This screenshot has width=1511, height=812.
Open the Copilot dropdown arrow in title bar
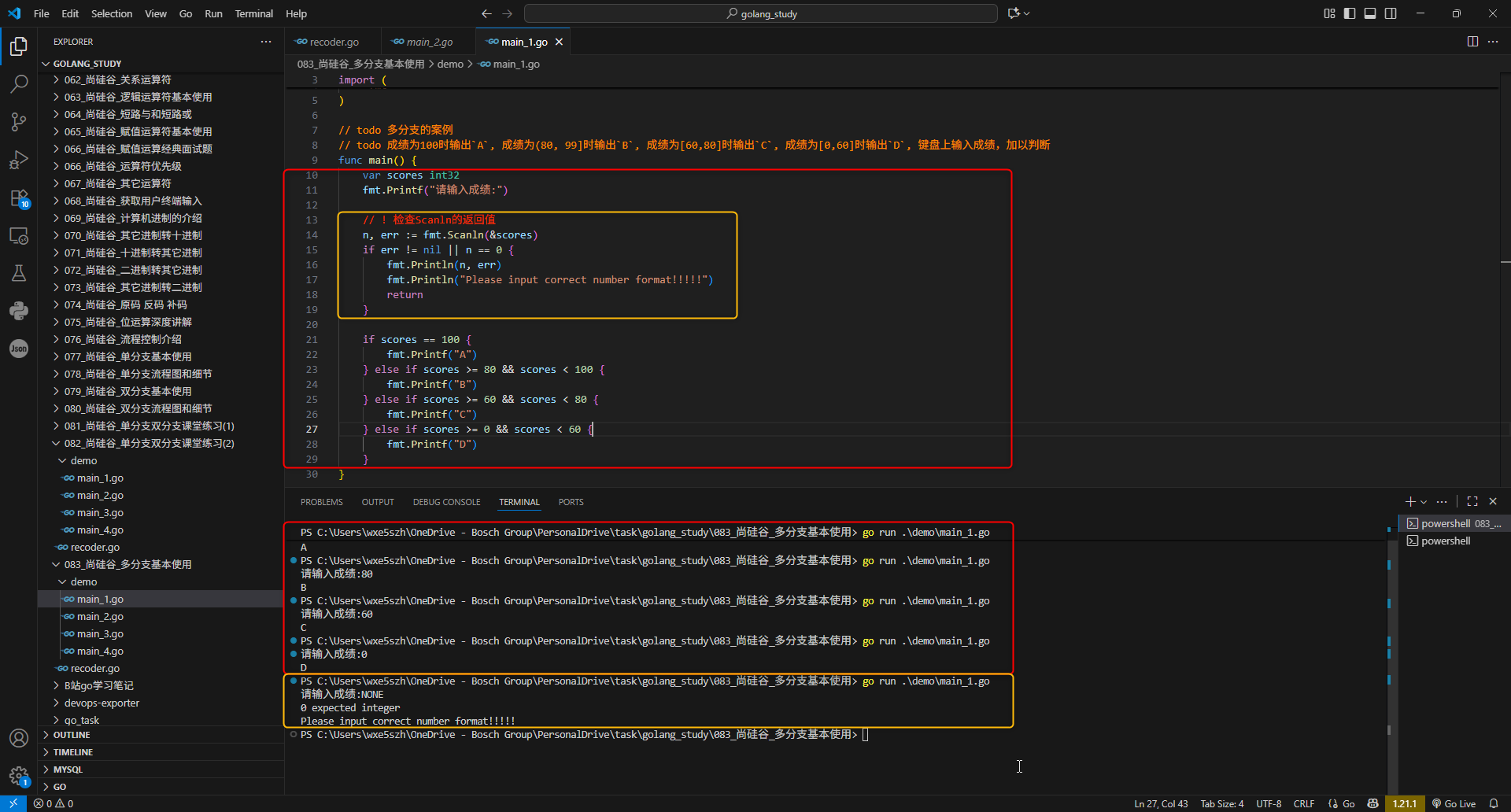1027,13
